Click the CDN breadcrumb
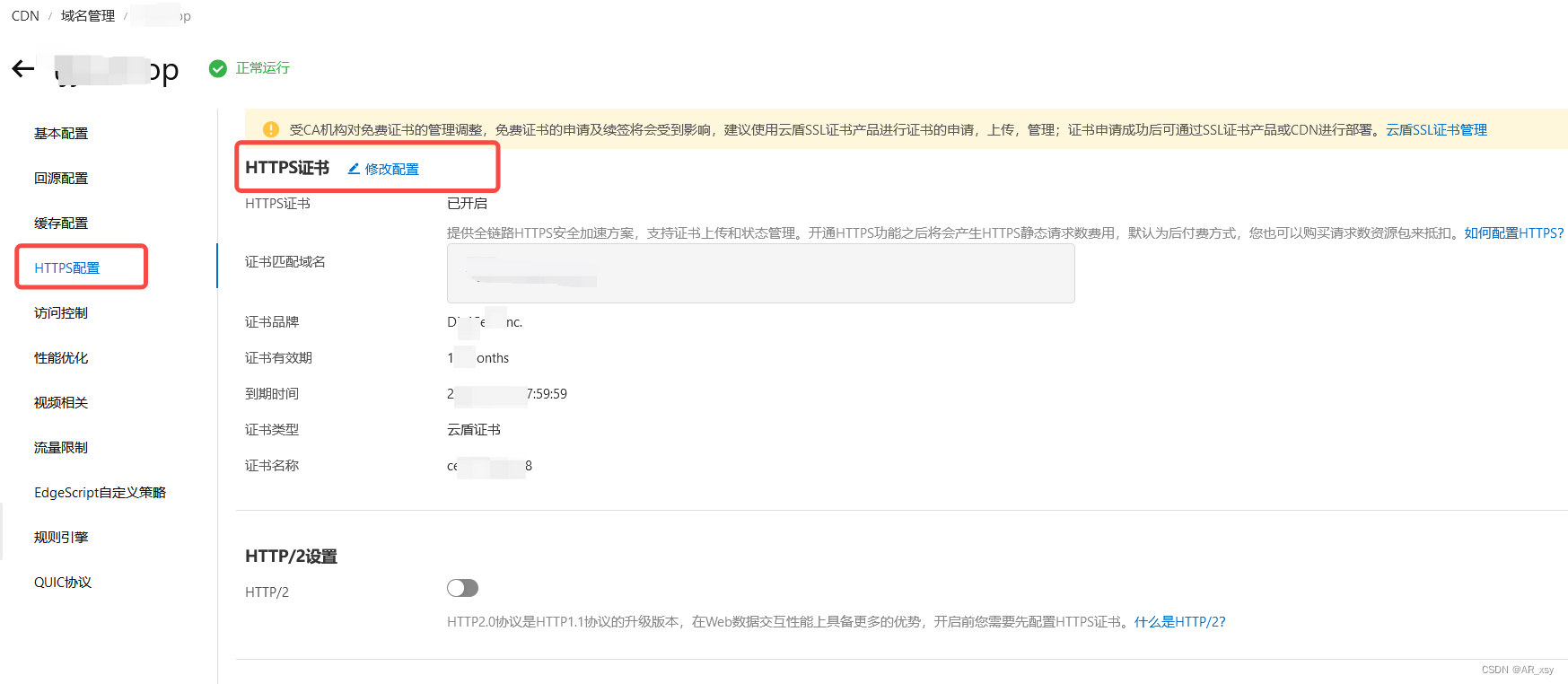Viewport: 1568px width, 684px height. click(25, 15)
